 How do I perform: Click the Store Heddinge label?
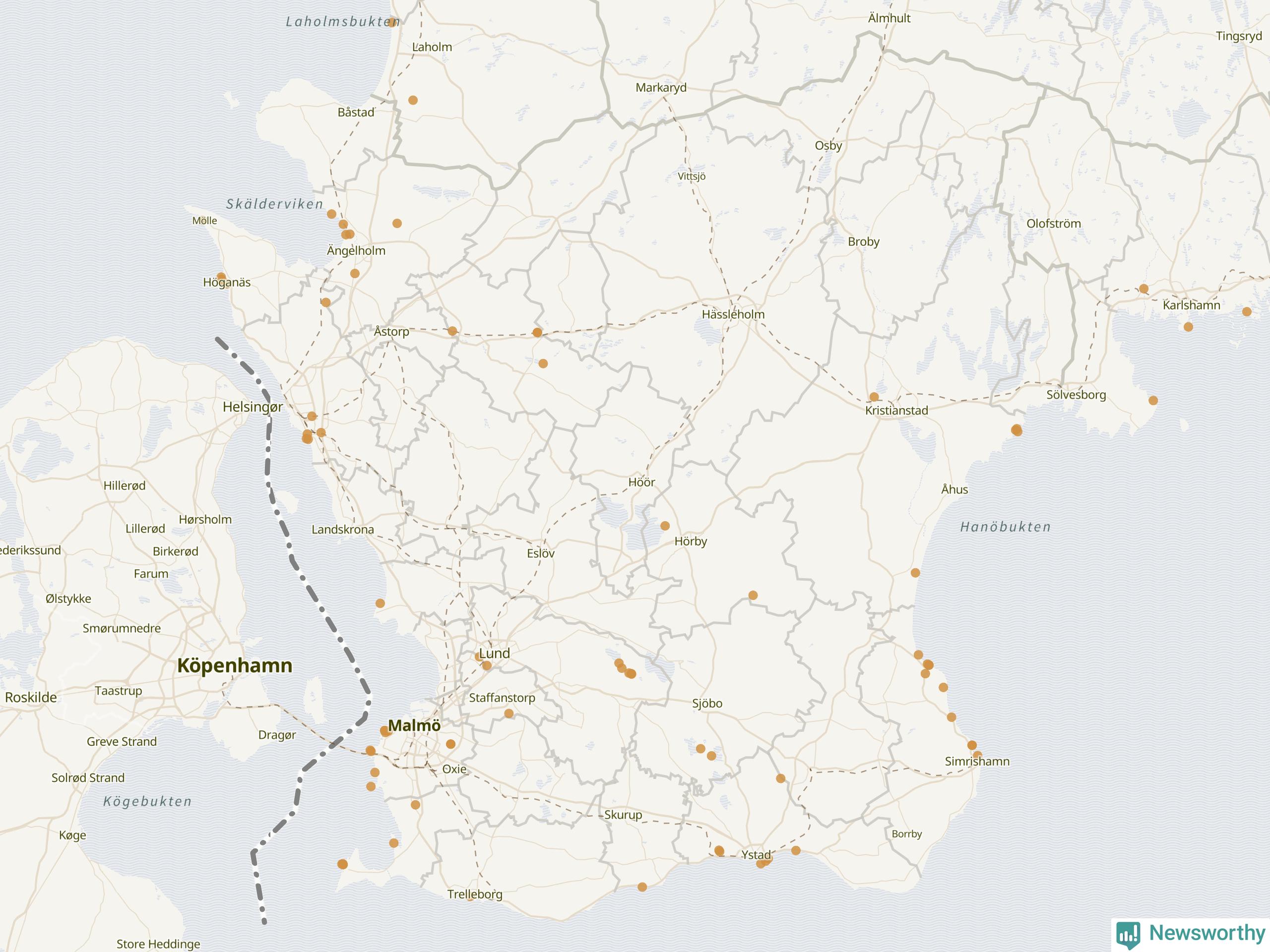tap(158, 944)
